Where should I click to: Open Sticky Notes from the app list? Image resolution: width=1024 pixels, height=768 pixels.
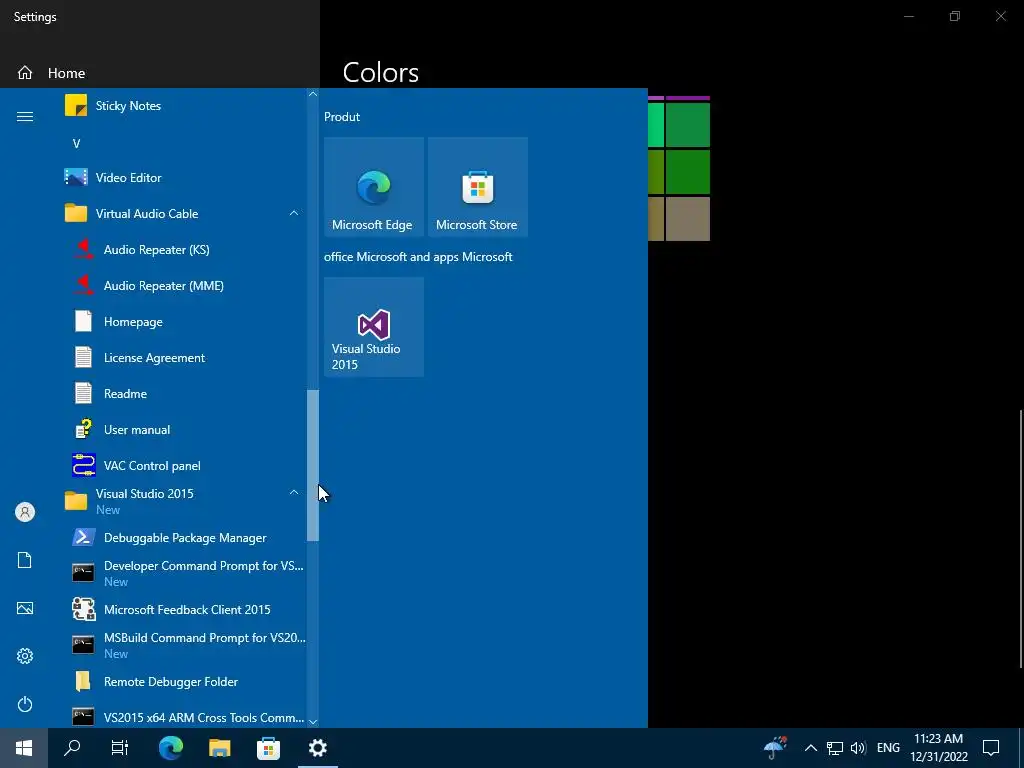coord(183,106)
